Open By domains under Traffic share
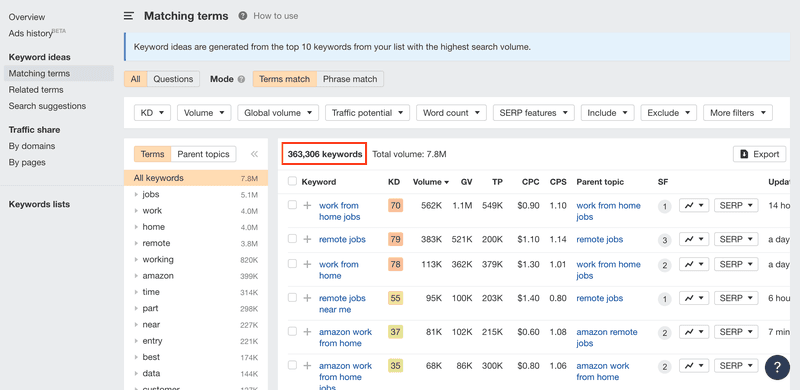Image resolution: width=800 pixels, height=390 pixels. 32,146
